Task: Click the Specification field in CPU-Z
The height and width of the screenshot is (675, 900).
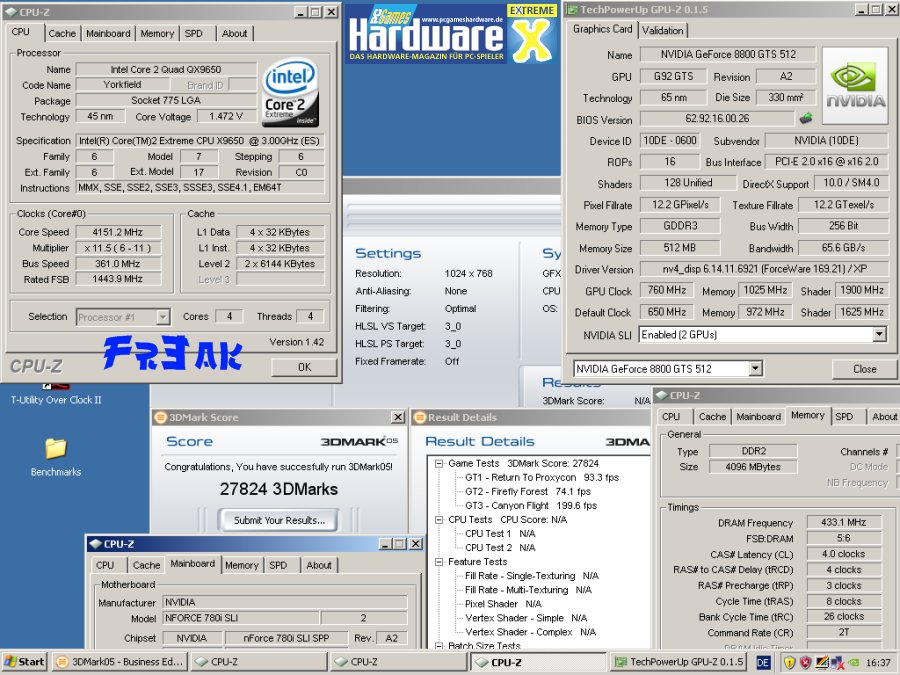Action: click(x=200, y=141)
